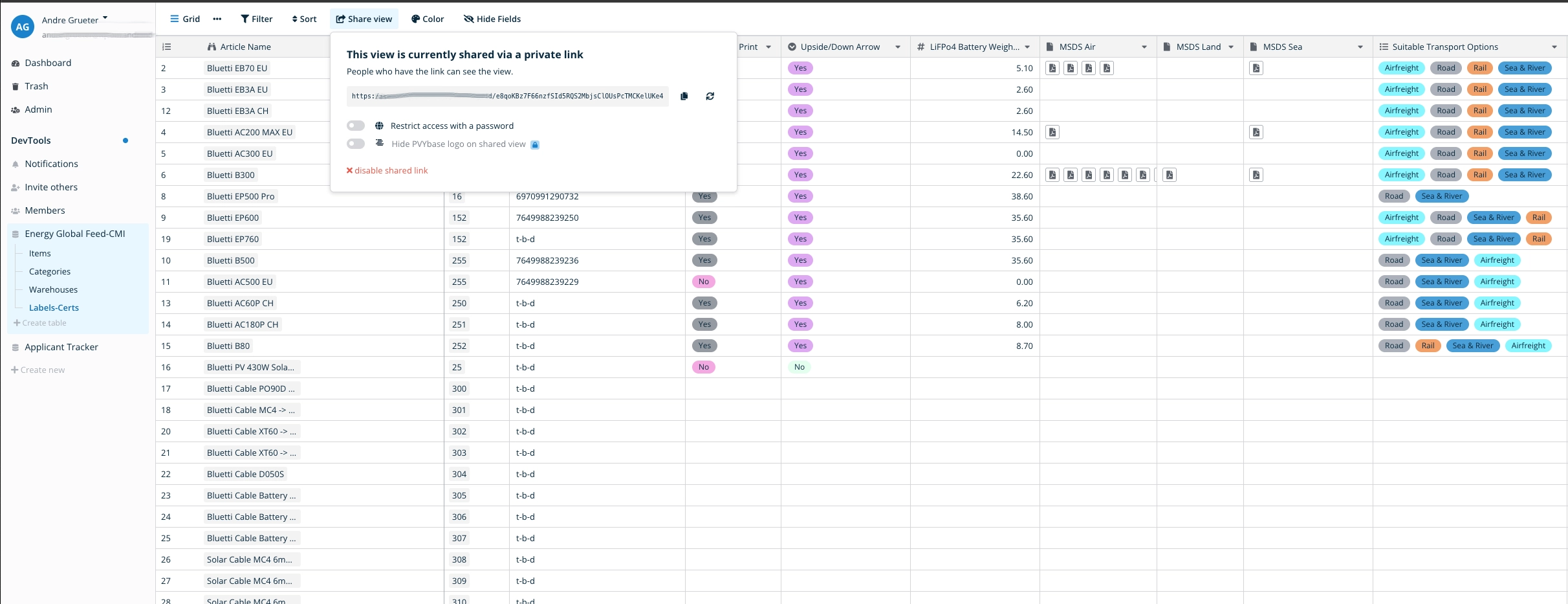
Task: Open Members page
Action: [45, 210]
